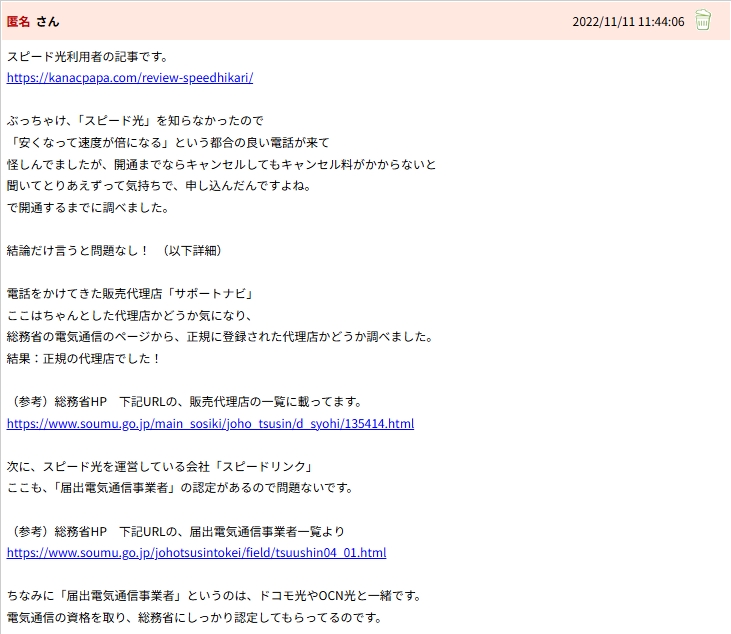Image resolution: width=731 pixels, height=634 pixels.
Task: Click the line mentioning 届出電気通信事業者一覧より
Action: [176, 531]
